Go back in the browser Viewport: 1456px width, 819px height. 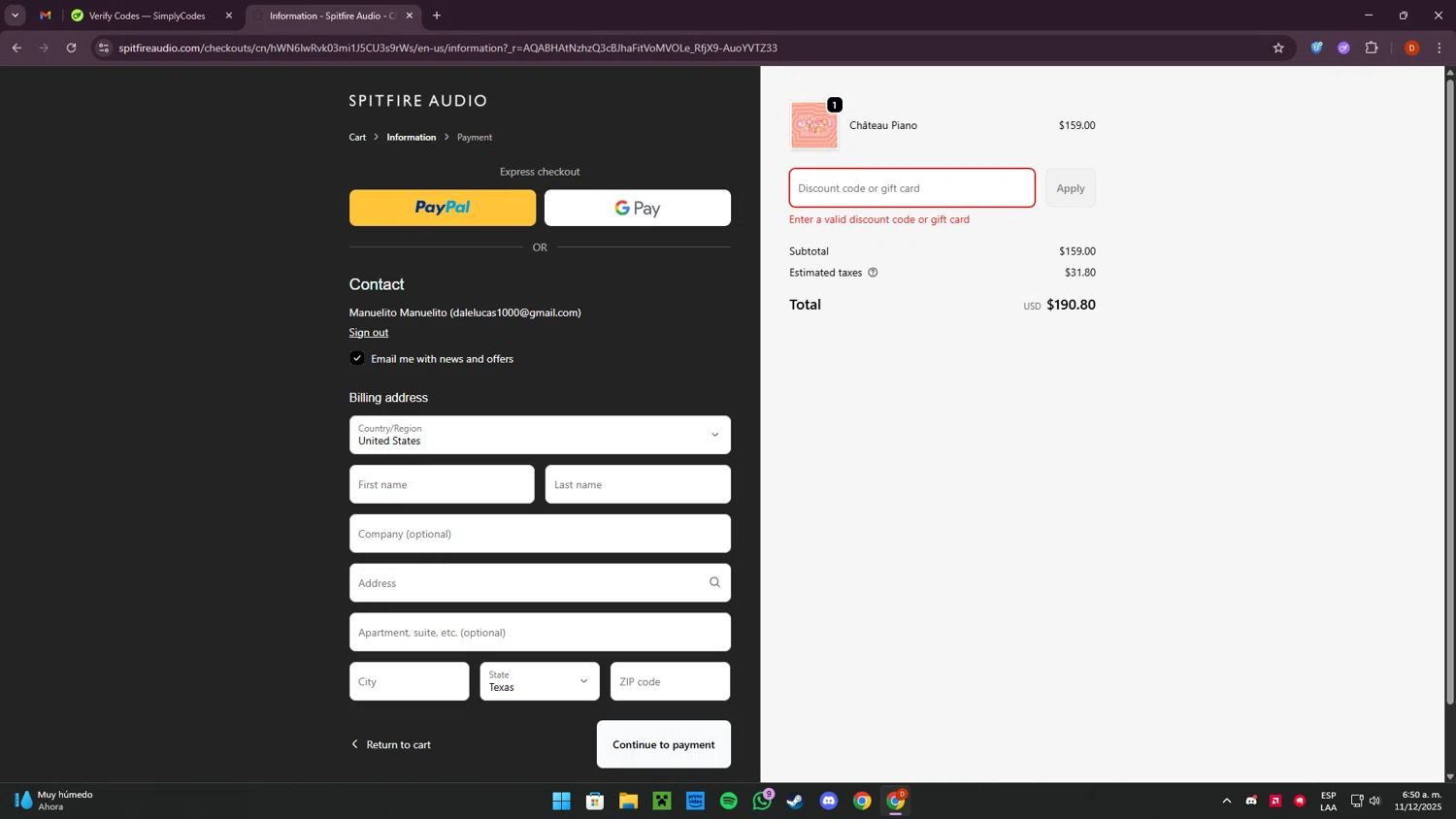point(17,48)
